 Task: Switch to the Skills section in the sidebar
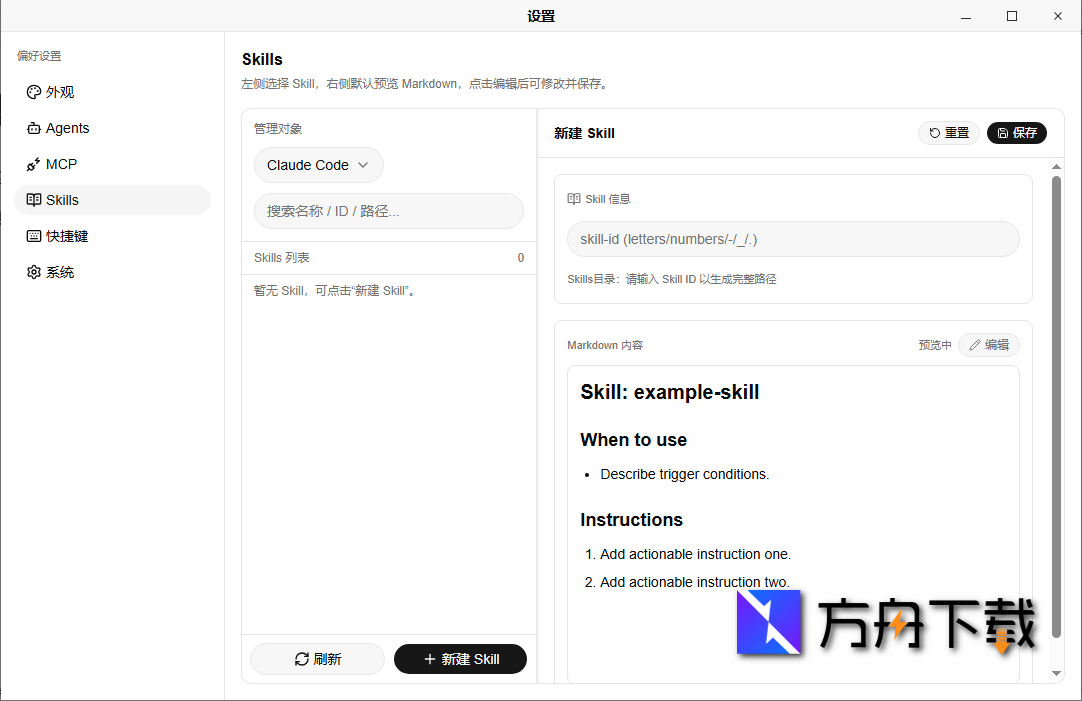click(60, 200)
